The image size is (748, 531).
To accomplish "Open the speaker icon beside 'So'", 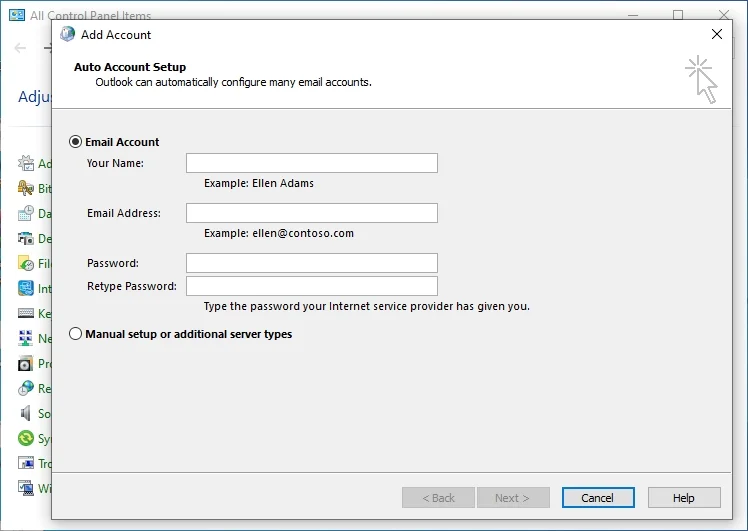I will click(26, 413).
